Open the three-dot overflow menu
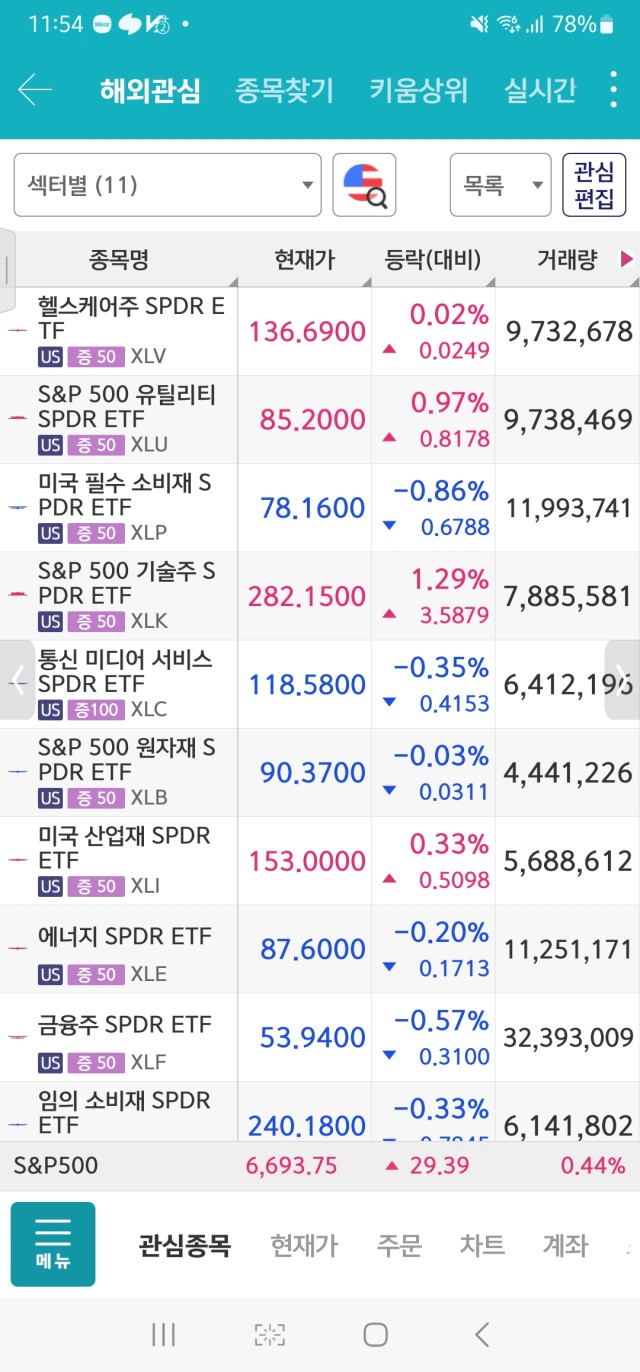 (x=613, y=90)
